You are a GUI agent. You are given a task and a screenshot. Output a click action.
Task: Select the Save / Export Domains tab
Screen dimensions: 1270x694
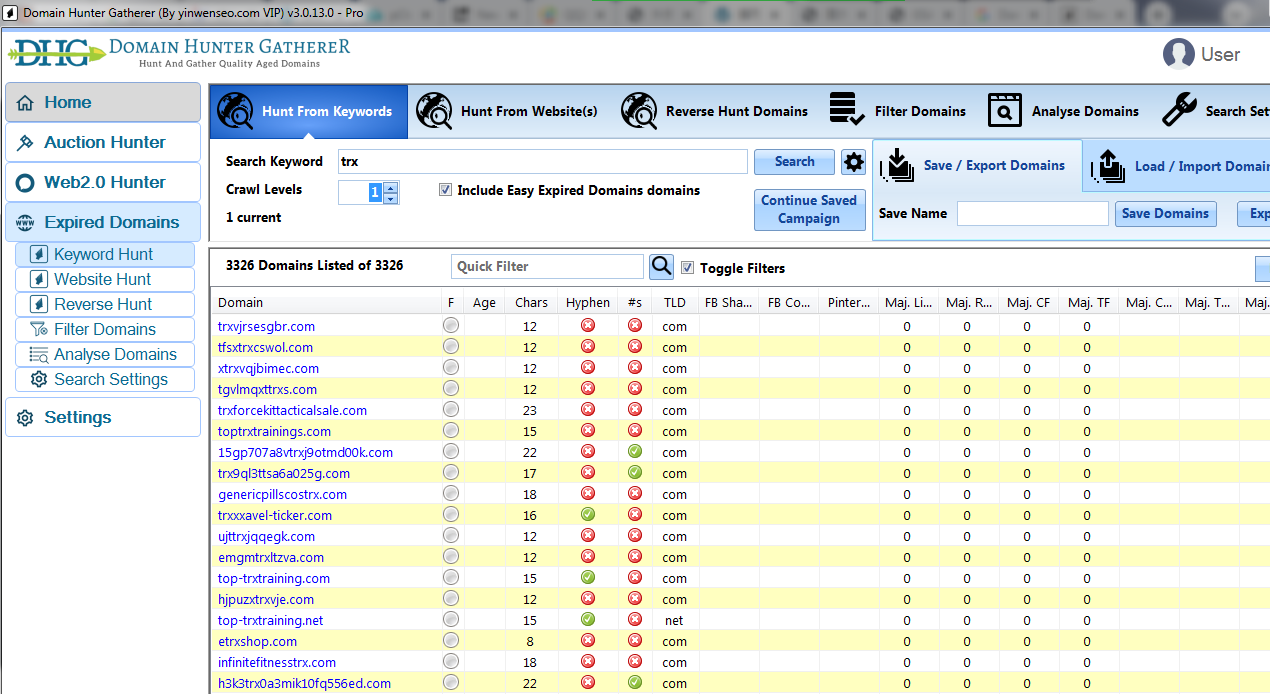(977, 165)
